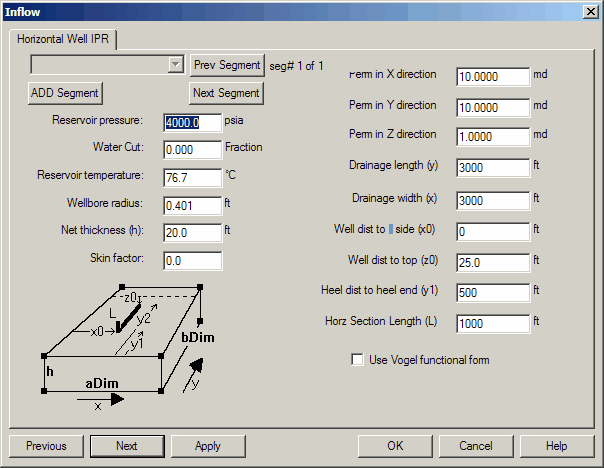Click the Drainage width (x) field

tap(493, 201)
